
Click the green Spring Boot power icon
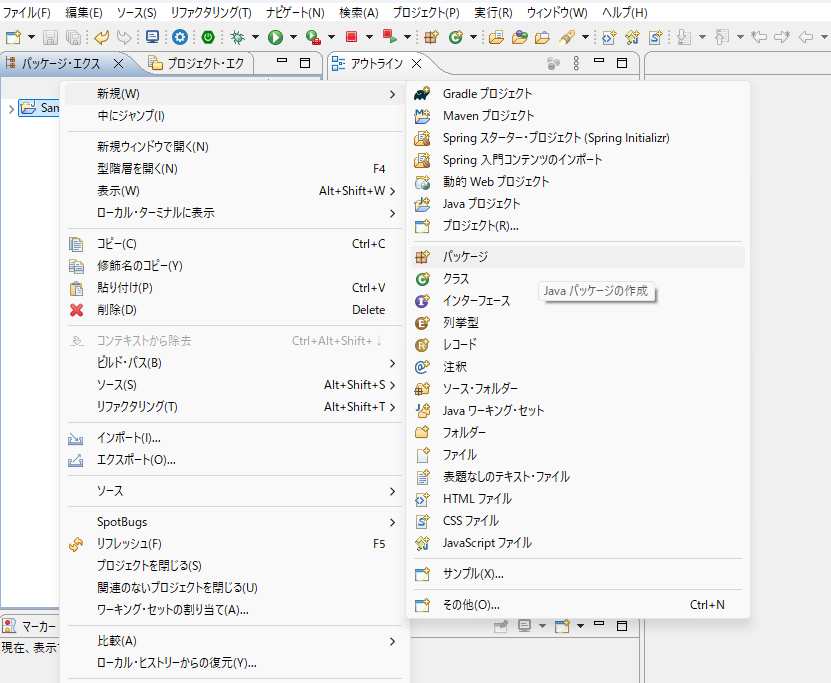point(208,37)
